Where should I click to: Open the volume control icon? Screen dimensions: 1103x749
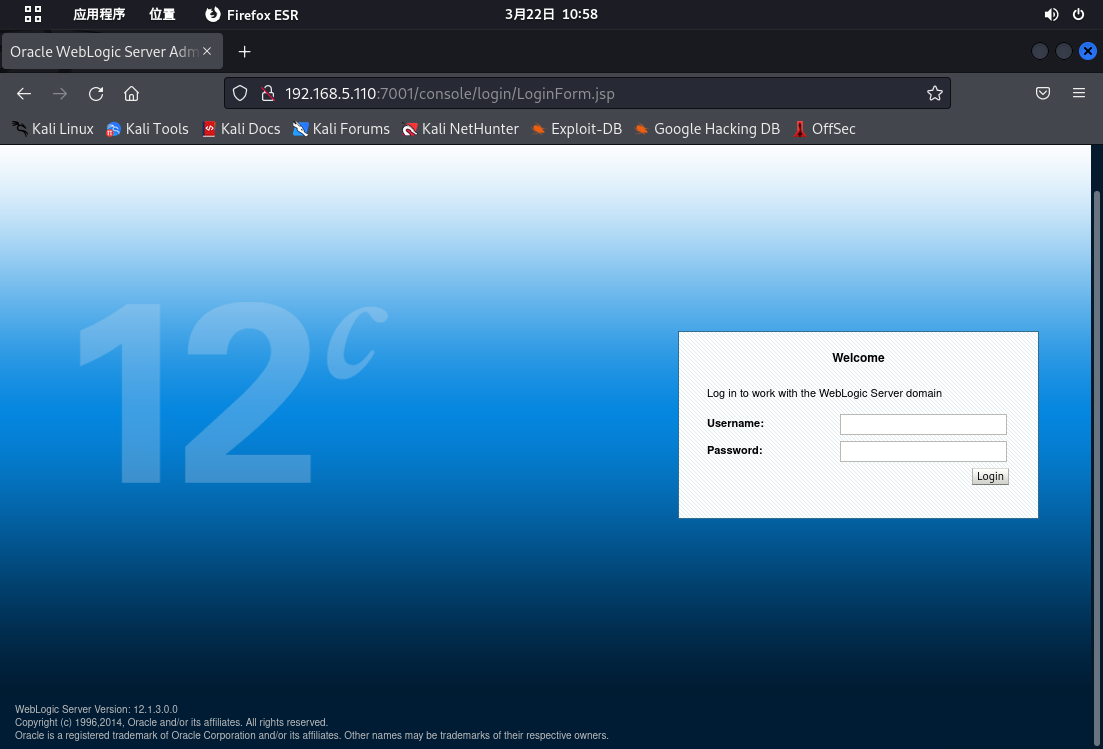(x=1051, y=14)
